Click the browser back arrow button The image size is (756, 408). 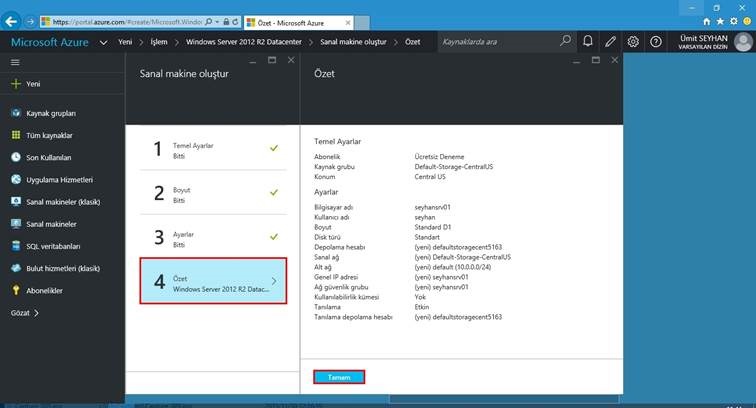click(11, 21)
